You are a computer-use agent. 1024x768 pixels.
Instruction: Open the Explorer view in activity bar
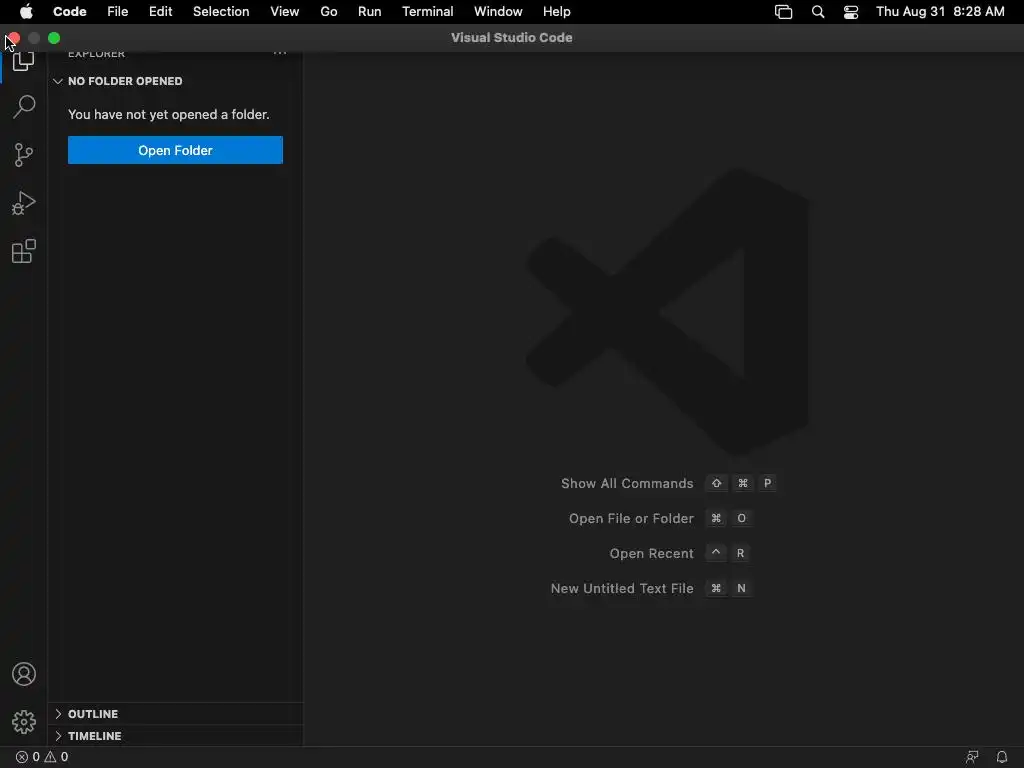pos(24,61)
